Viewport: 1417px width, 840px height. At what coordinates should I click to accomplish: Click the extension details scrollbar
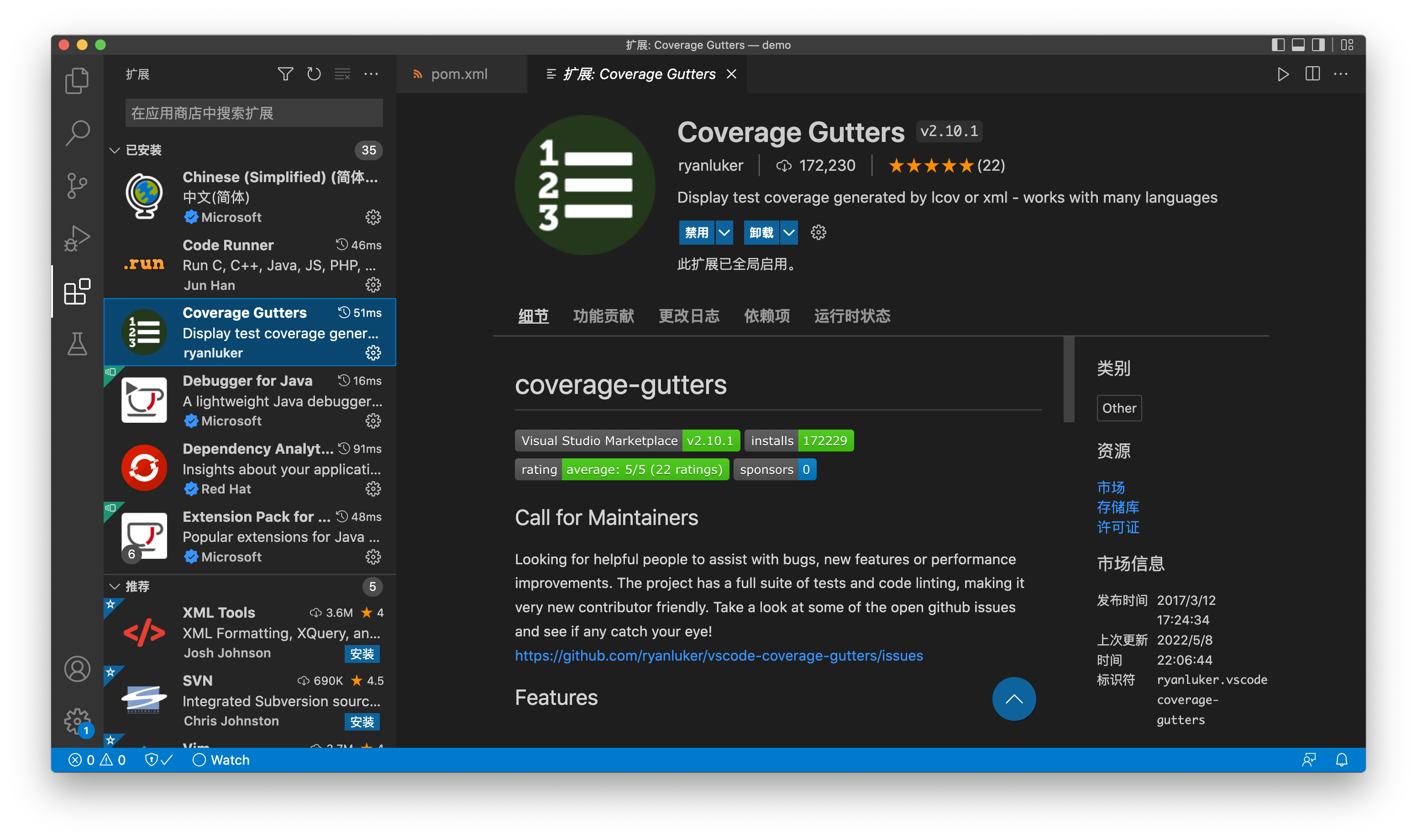(x=1069, y=379)
